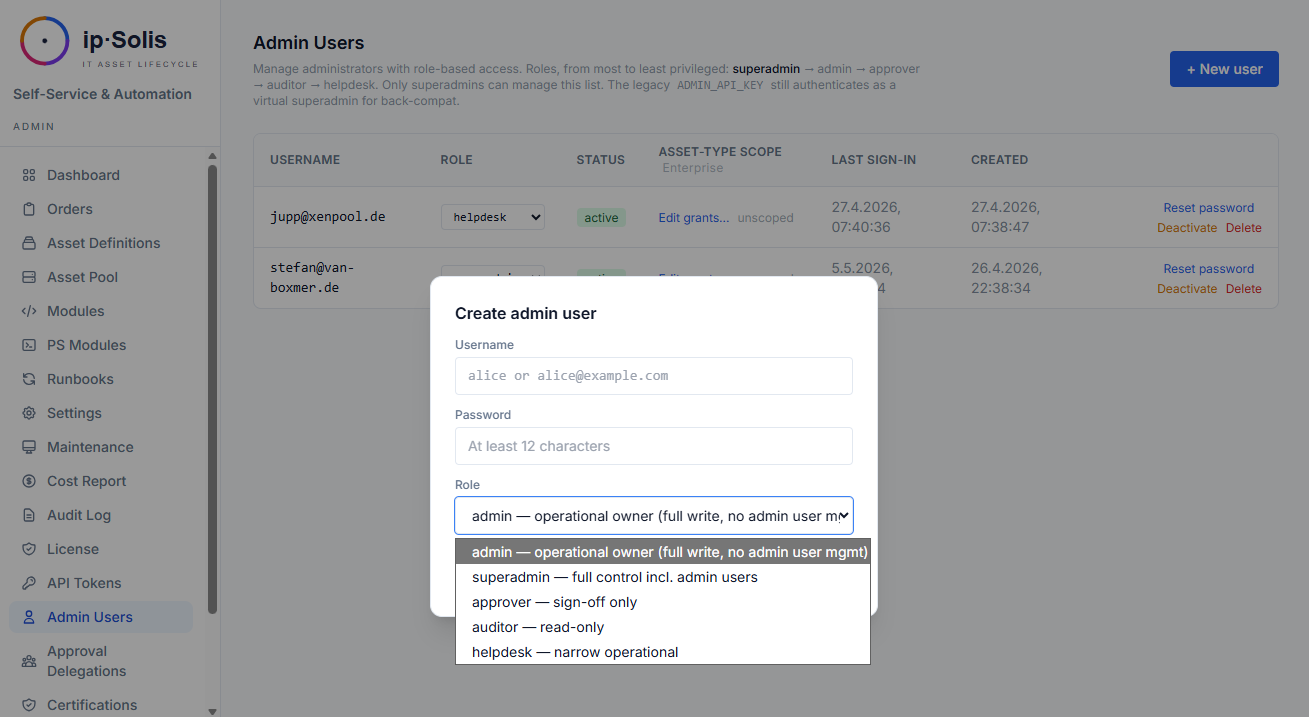
Task: Click the USERNAME column header
Action: [x=305, y=160]
